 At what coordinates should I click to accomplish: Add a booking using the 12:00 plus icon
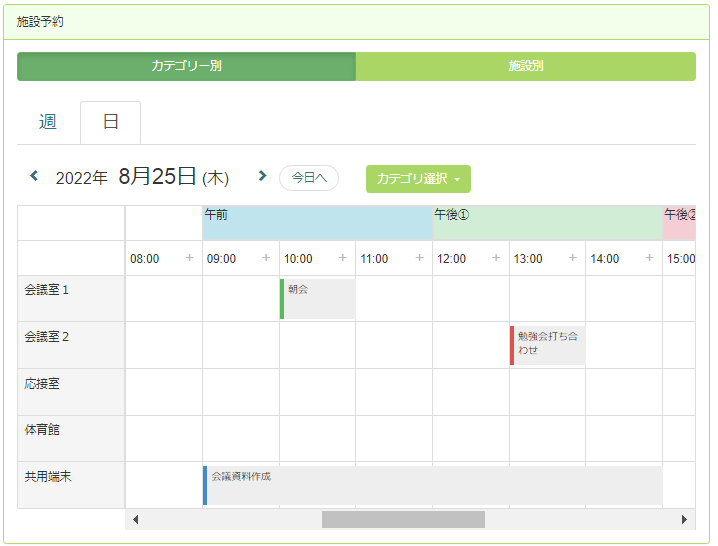[x=496, y=258]
